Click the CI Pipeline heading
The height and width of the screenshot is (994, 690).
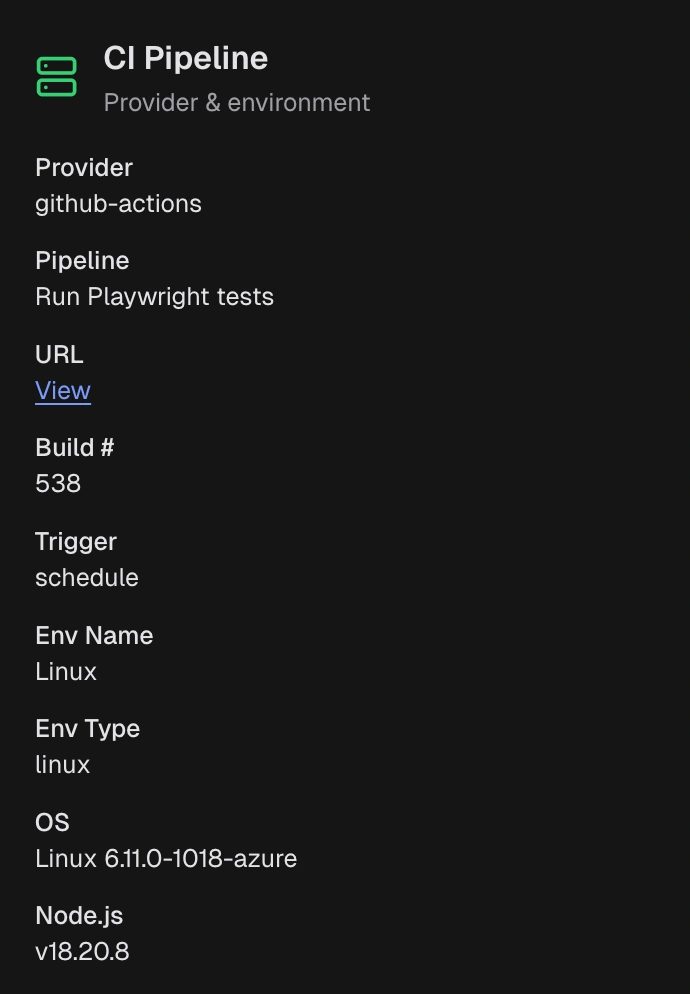point(185,58)
